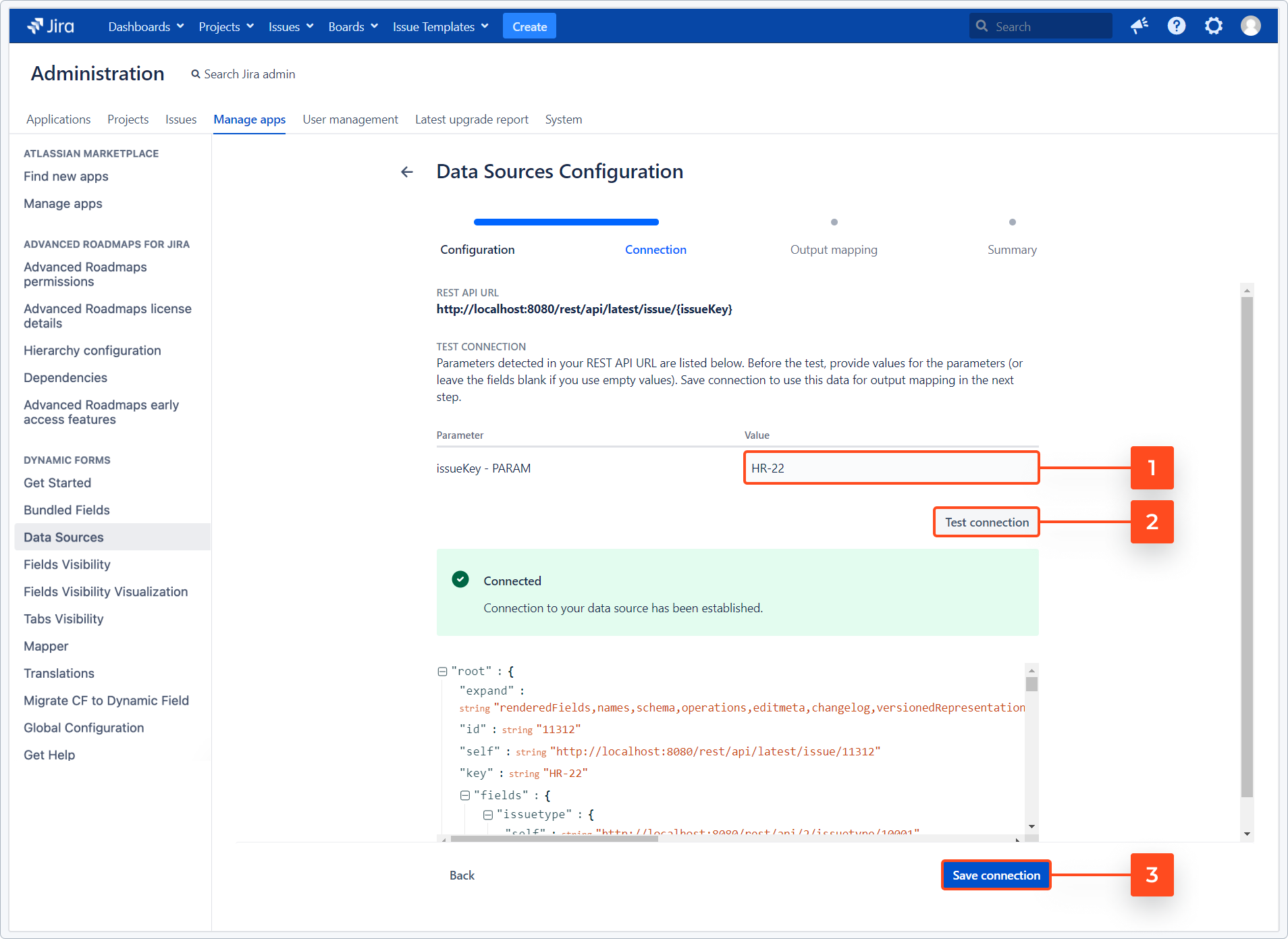Image resolution: width=1288 pixels, height=939 pixels.
Task: Click the magnifier icon in Search Jira admin
Action: (196, 74)
